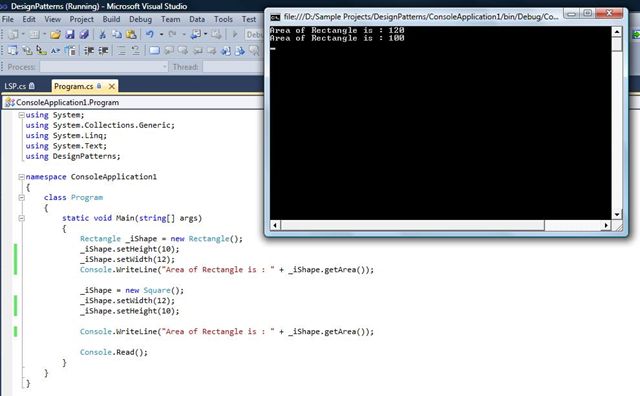Click the Decrease Line Indent icon

point(89,50)
